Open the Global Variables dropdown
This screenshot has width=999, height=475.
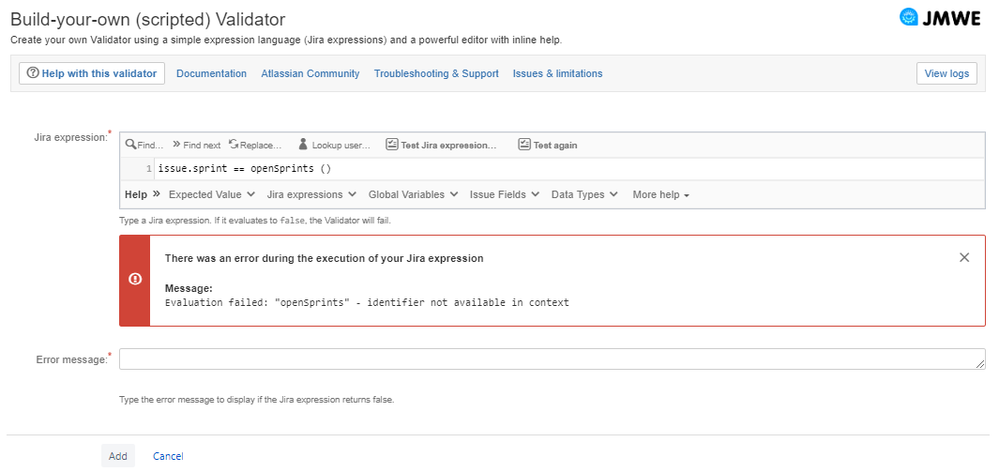(x=413, y=195)
